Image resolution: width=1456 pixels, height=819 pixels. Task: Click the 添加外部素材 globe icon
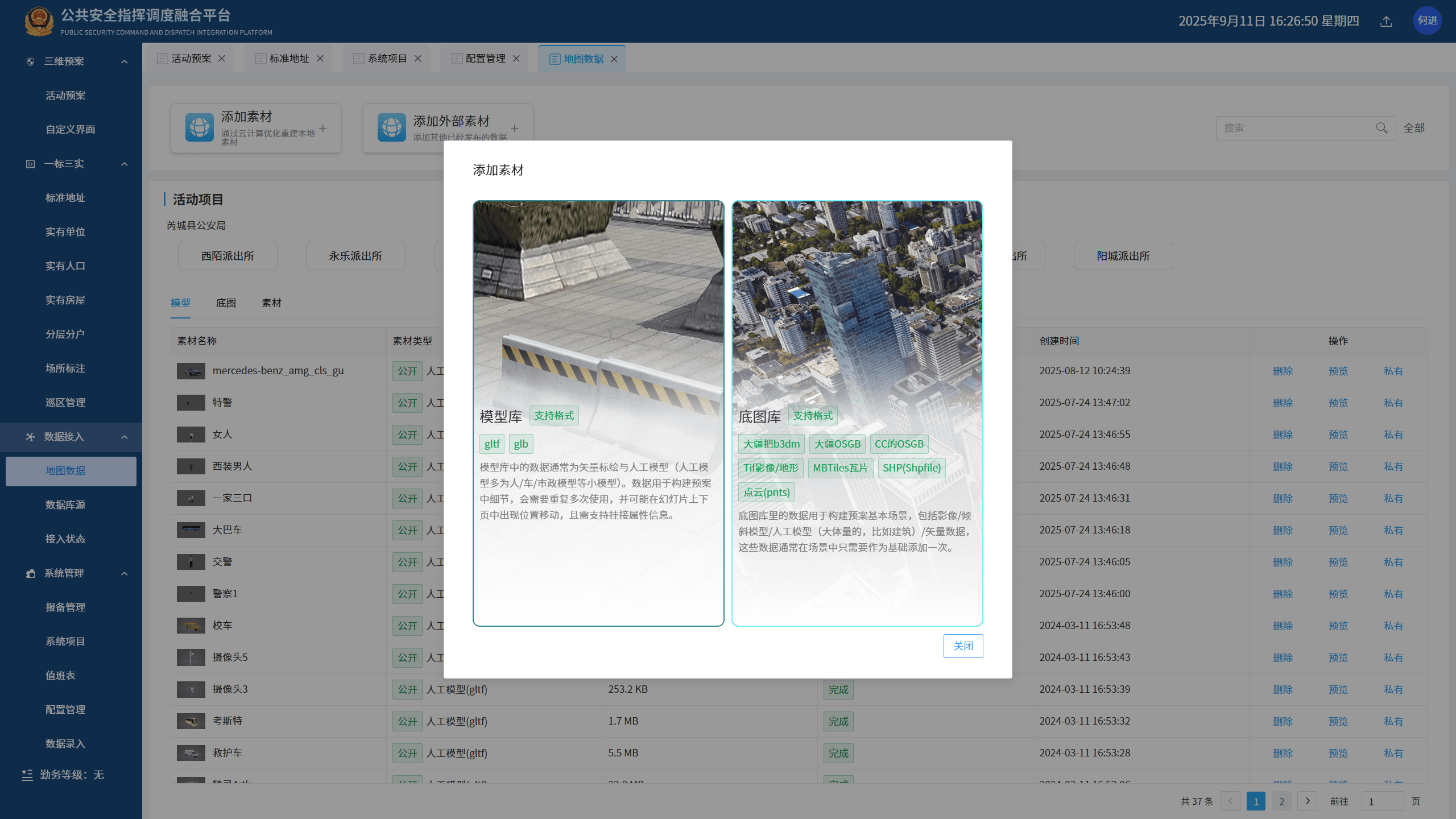click(x=391, y=127)
